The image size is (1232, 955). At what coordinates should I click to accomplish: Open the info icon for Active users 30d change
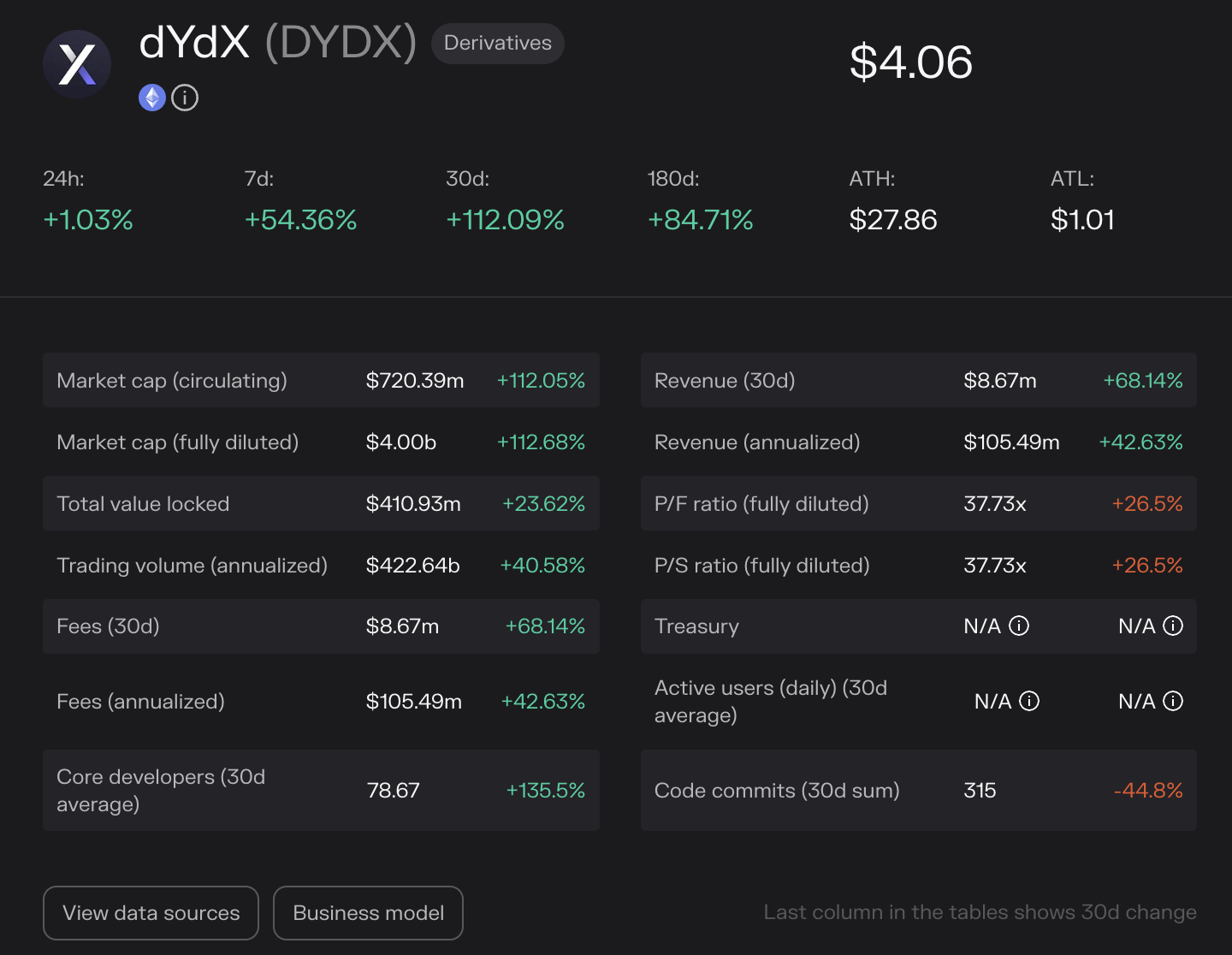(1174, 701)
